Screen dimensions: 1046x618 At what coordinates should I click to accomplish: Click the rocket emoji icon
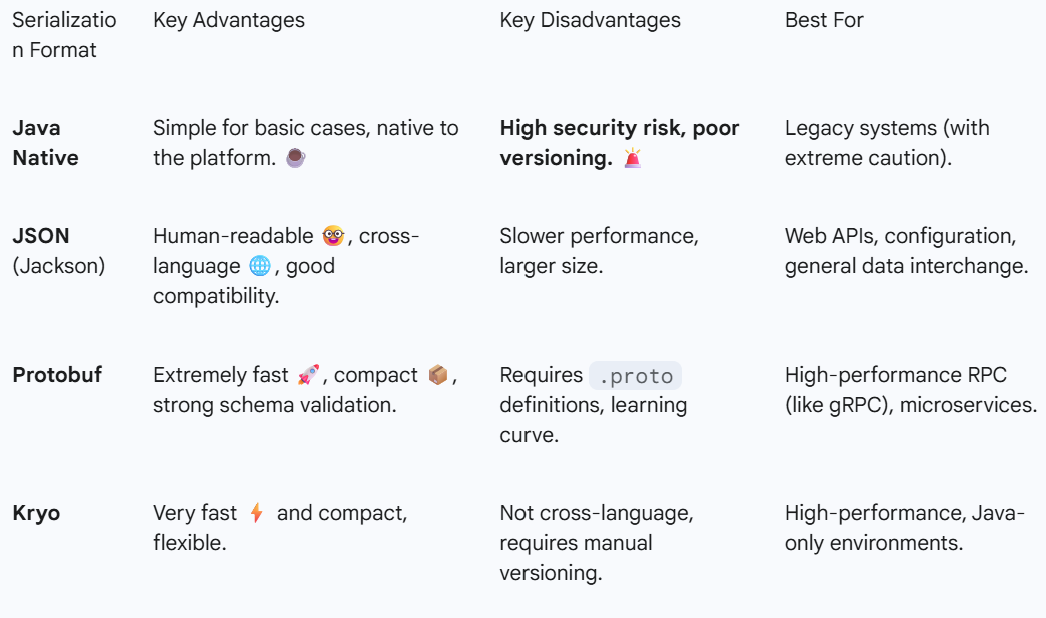tap(308, 375)
